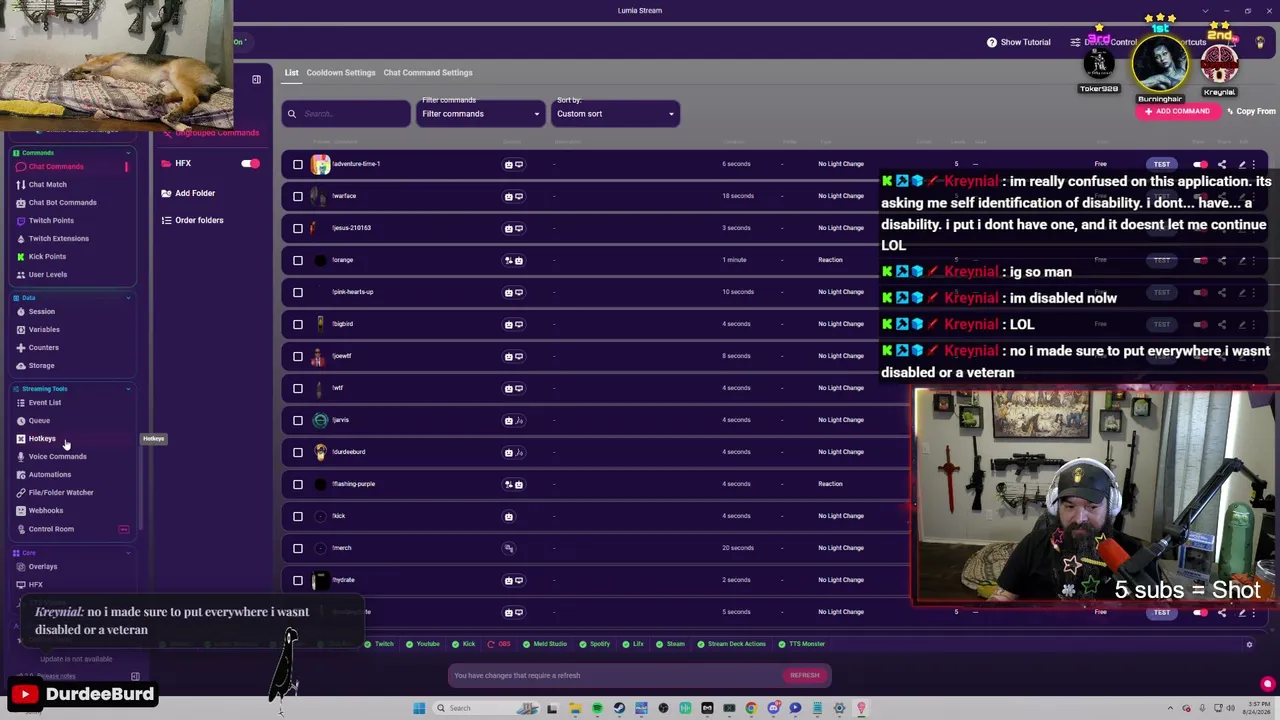Click ADD COMMAND button

[1177, 111]
